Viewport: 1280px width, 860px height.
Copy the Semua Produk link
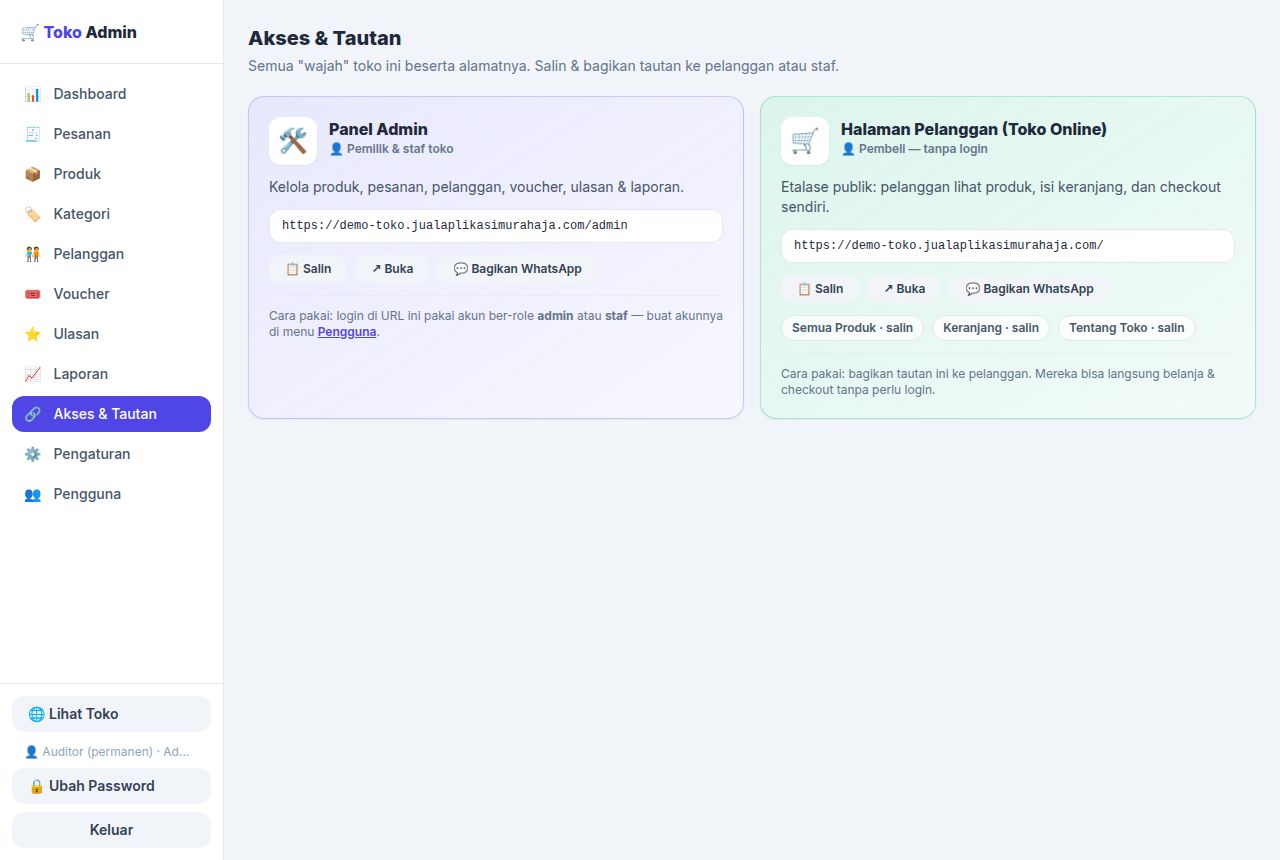pos(852,328)
